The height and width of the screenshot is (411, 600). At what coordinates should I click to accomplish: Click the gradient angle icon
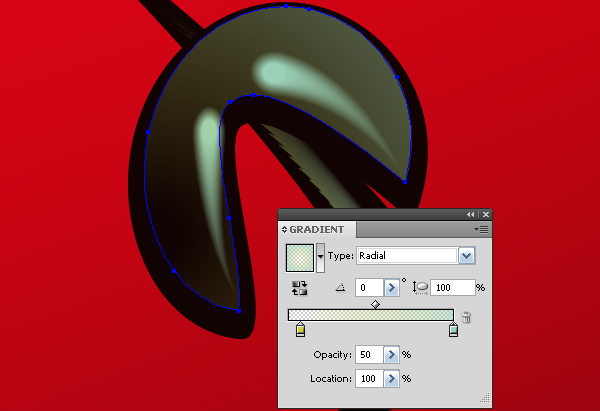pos(340,287)
